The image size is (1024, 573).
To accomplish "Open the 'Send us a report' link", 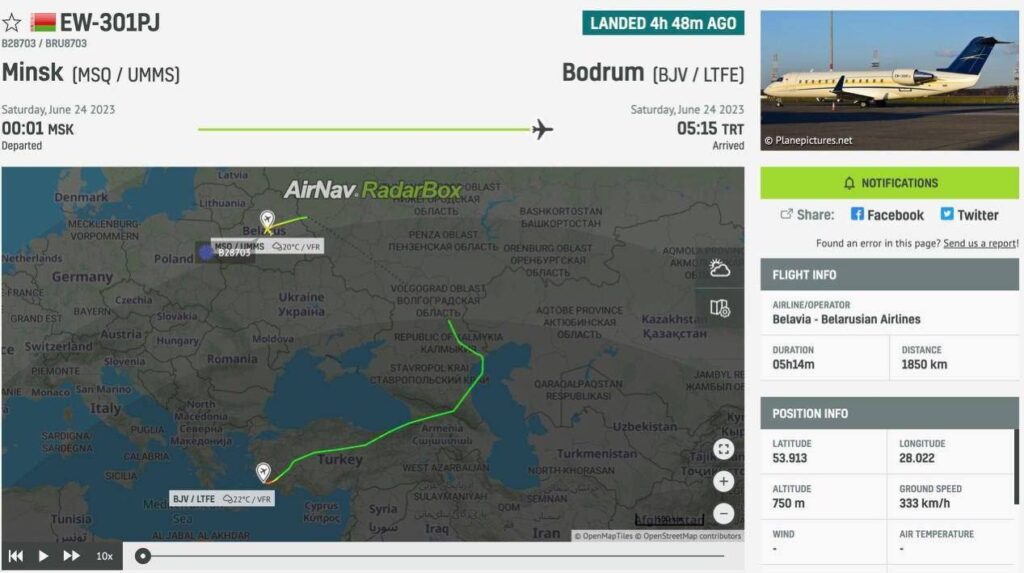I will click(979, 243).
